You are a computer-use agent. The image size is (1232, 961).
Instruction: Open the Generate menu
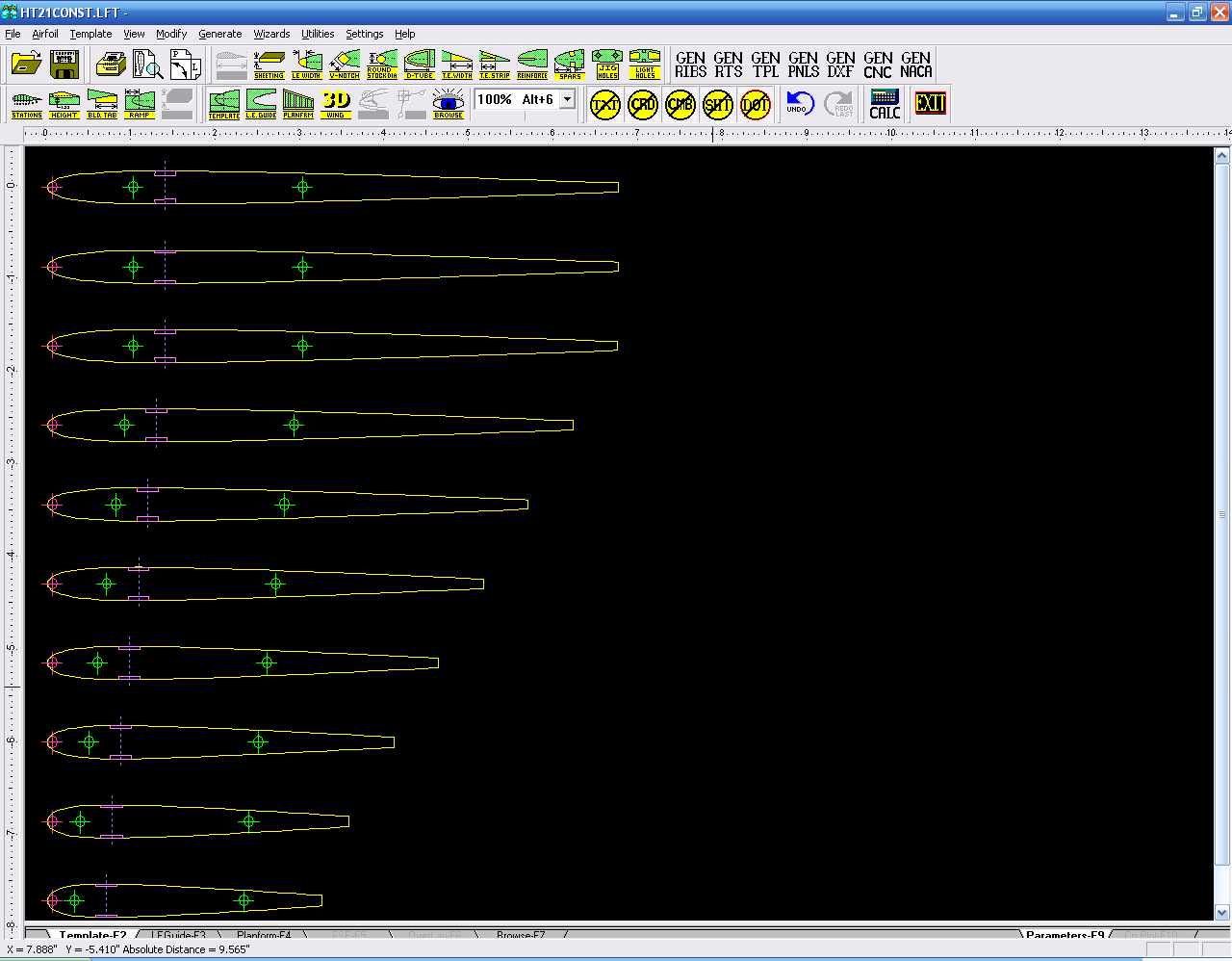point(220,34)
